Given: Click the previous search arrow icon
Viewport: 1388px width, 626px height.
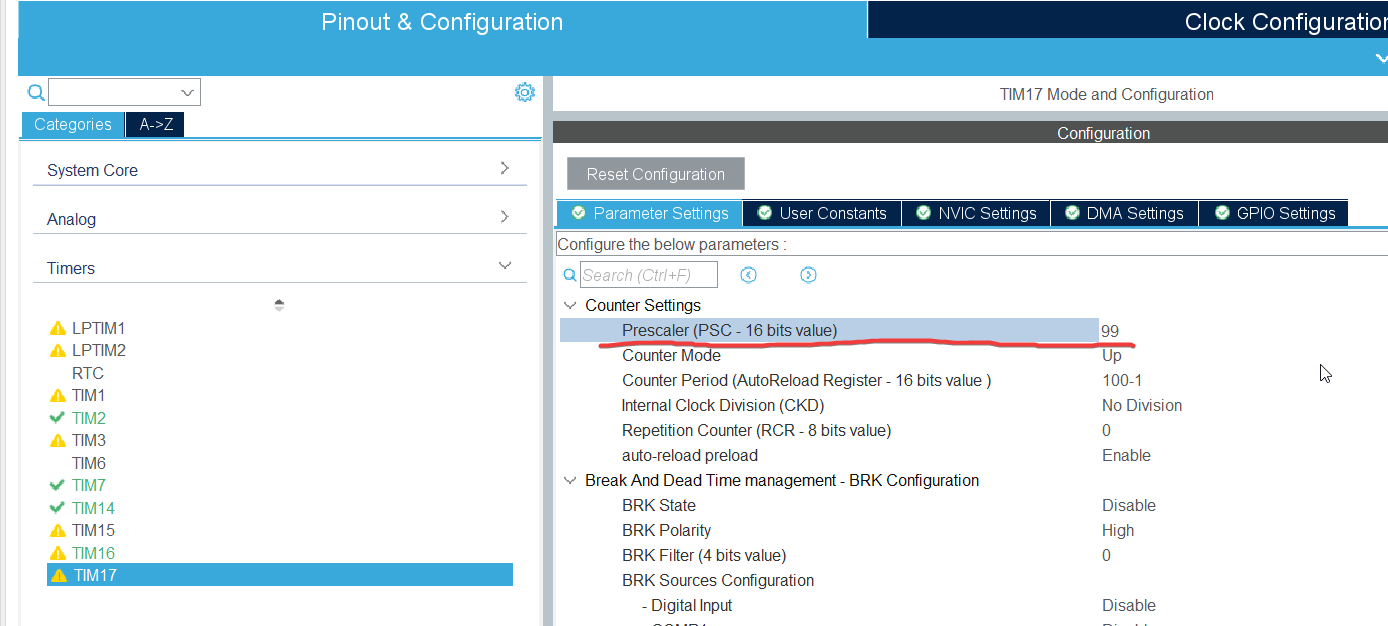Looking at the screenshot, I should (748, 274).
